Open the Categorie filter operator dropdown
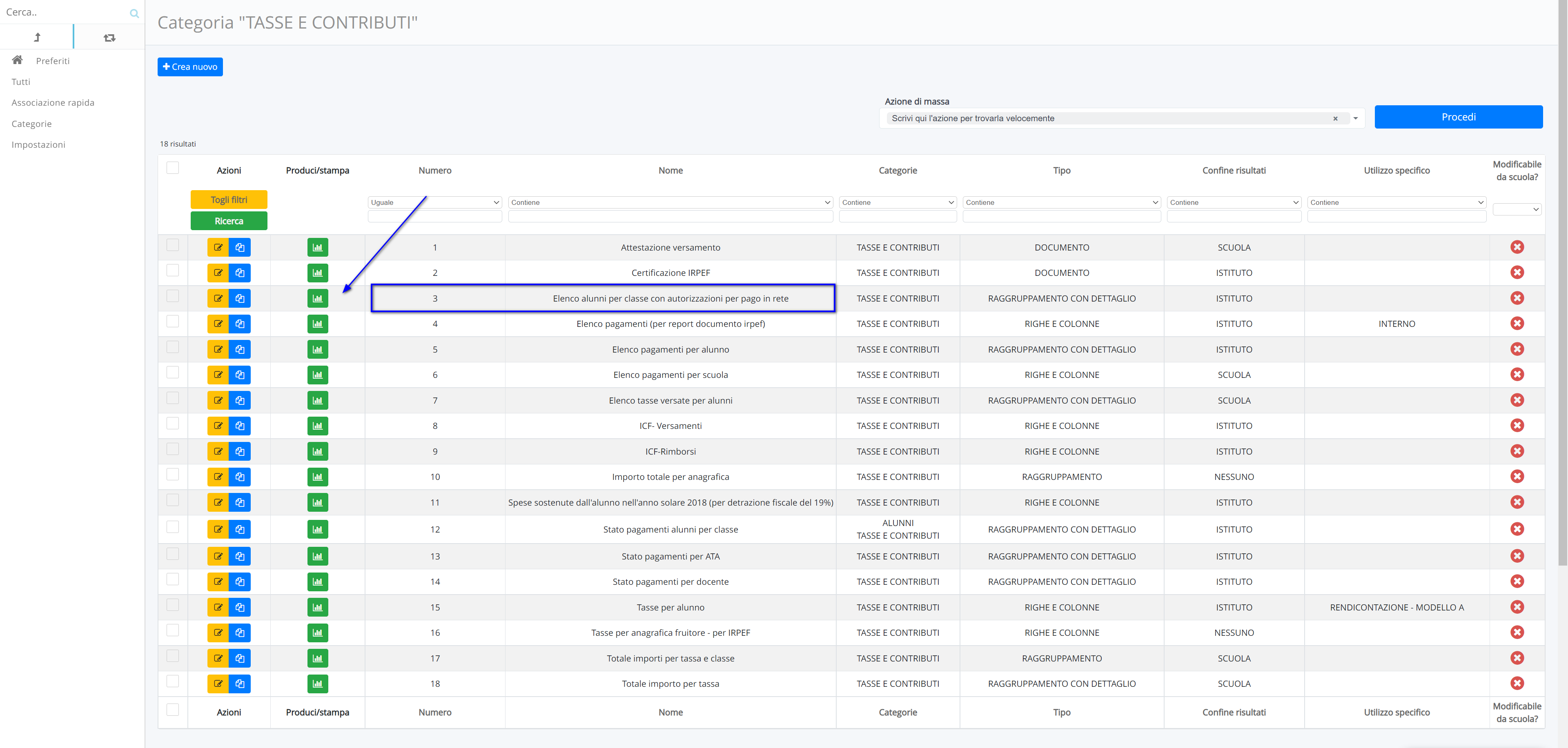 click(898, 202)
